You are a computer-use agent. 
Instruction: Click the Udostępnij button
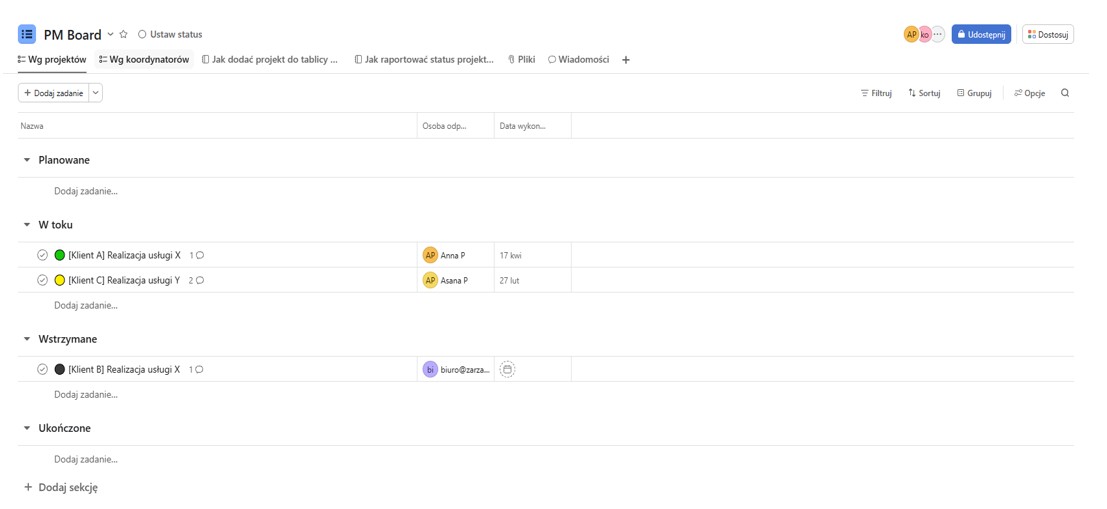click(x=981, y=34)
